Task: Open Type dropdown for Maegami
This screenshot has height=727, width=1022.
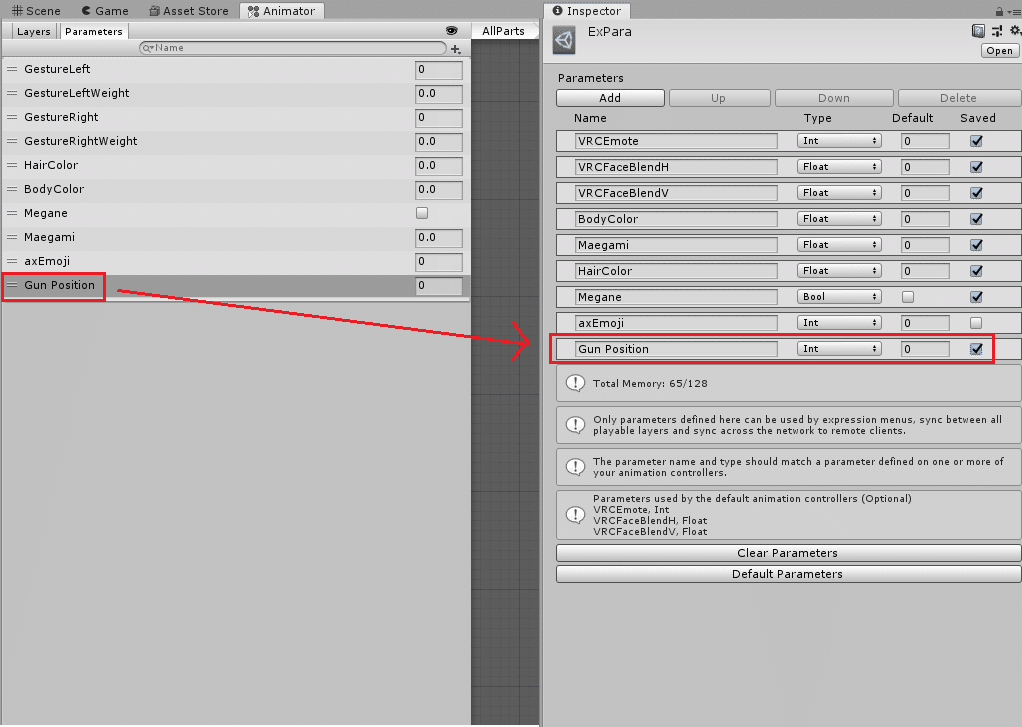Action: tap(839, 245)
